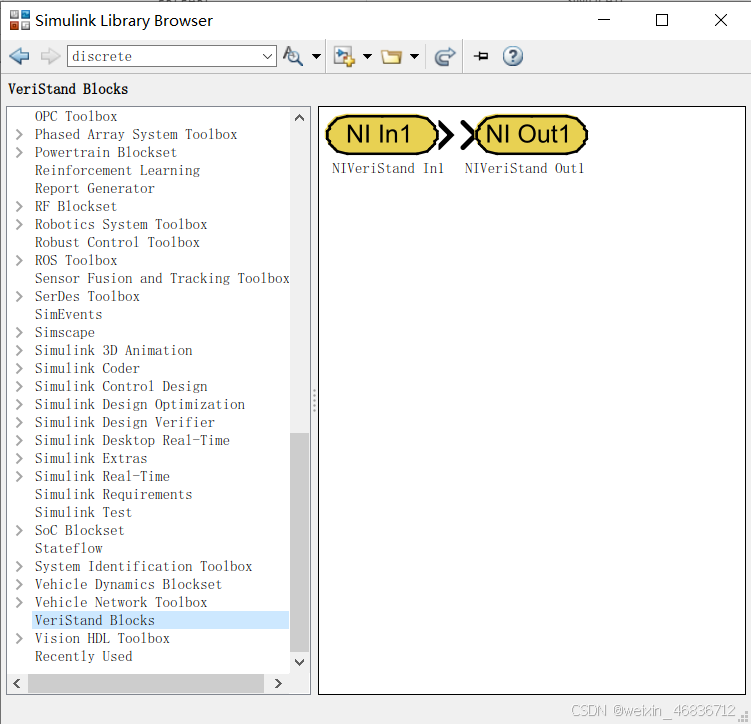Select VeriStand Blocks in tree
The height and width of the screenshot is (724, 751).
click(x=160, y=620)
